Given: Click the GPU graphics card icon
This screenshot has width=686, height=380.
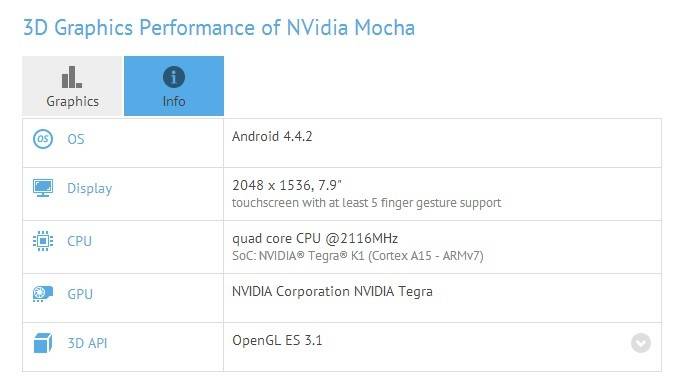Looking at the screenshot, I should pos(43,294).
